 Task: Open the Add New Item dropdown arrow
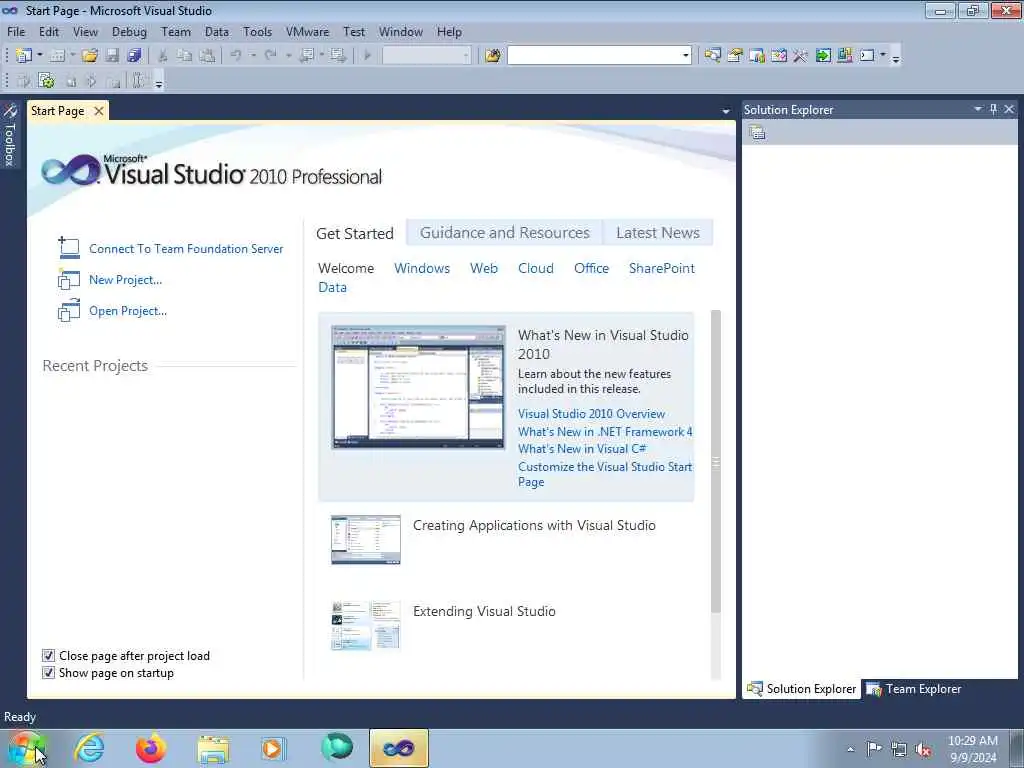(72, 56)
